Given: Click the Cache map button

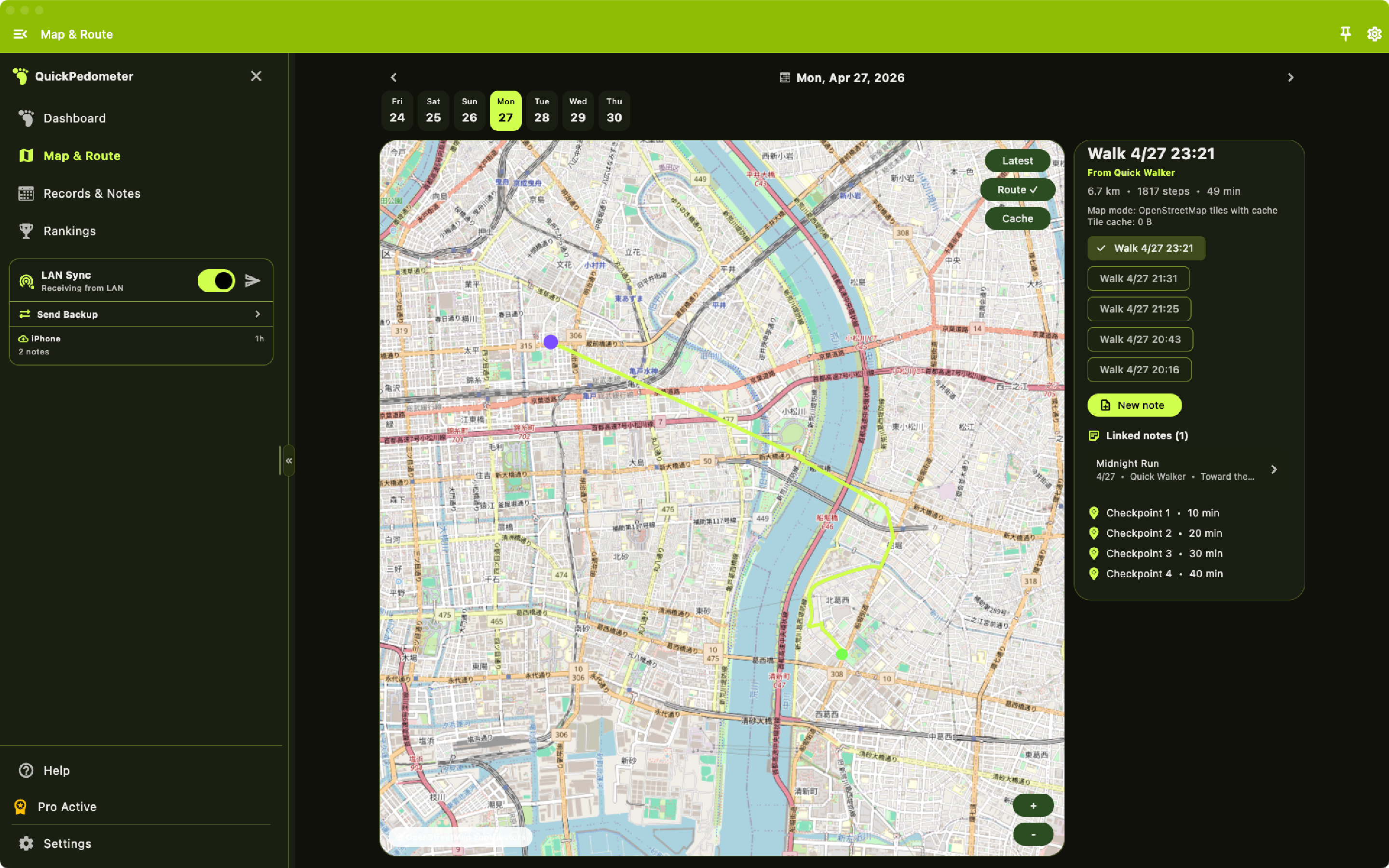Looking at the screenshot, I should point(1017,219).
